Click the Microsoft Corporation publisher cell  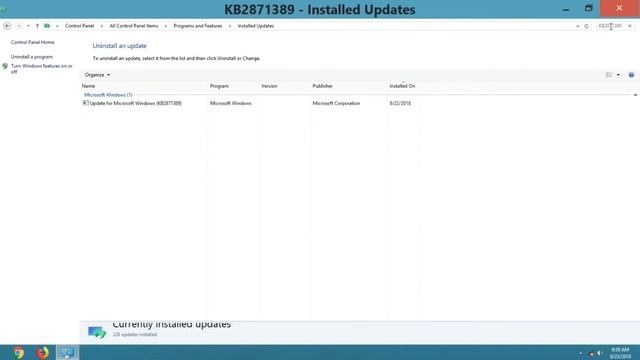336,103
